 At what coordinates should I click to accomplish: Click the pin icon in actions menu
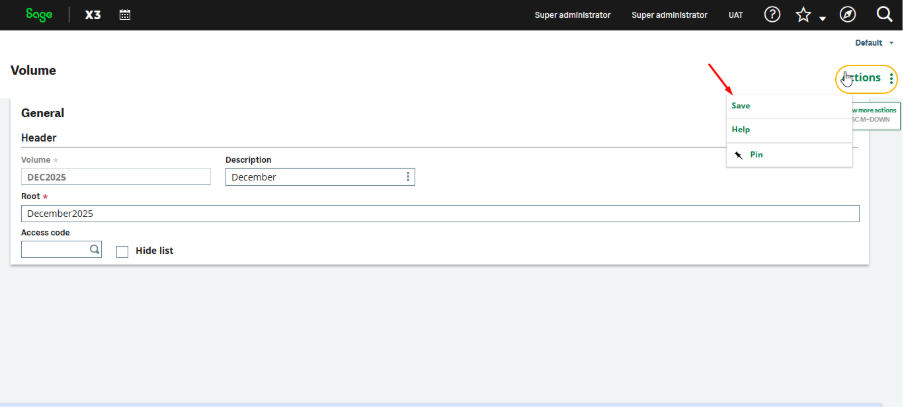pyautogui.click(x=738, y=155)
